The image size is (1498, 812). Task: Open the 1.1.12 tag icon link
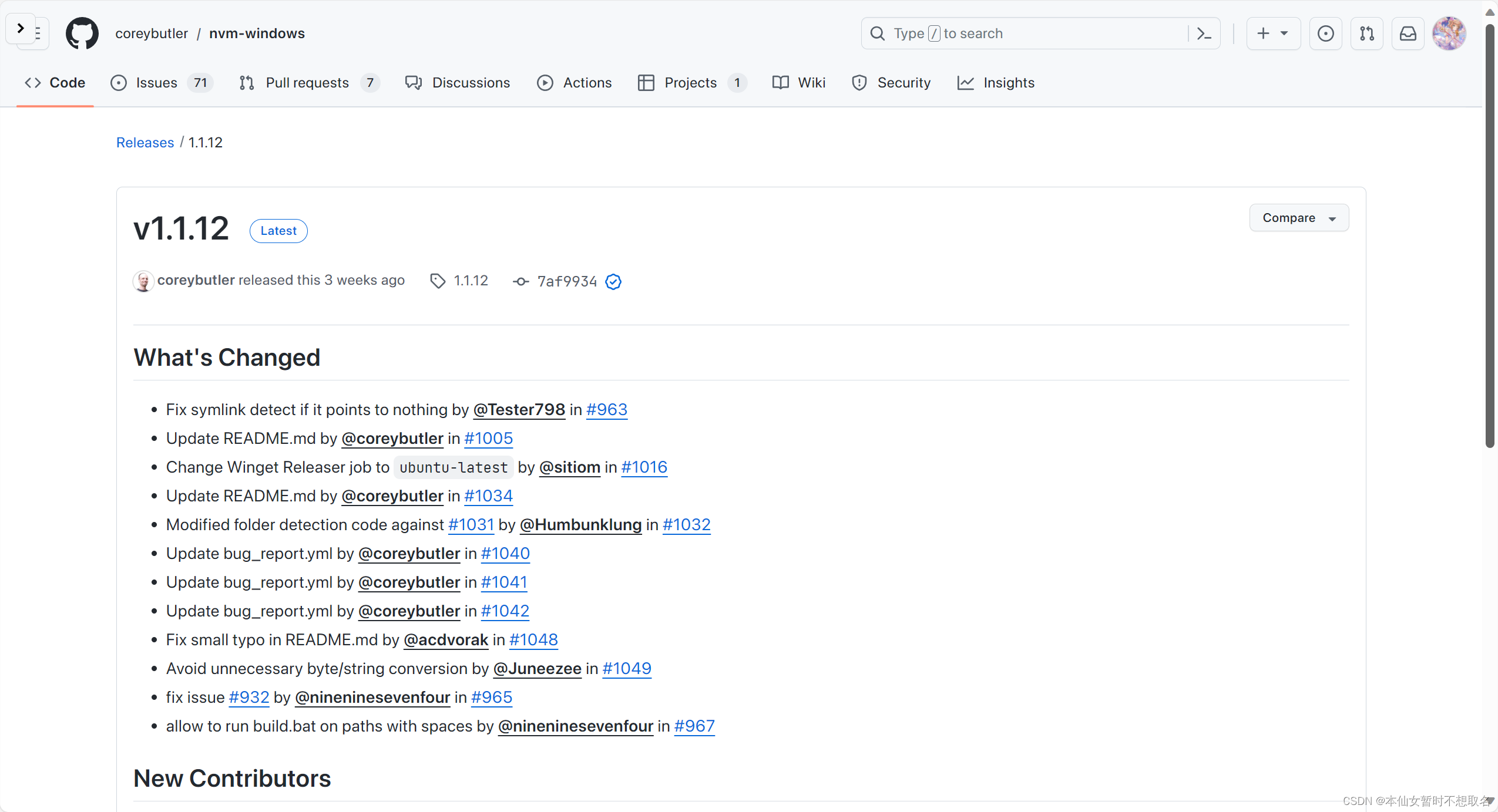[459, 281]
